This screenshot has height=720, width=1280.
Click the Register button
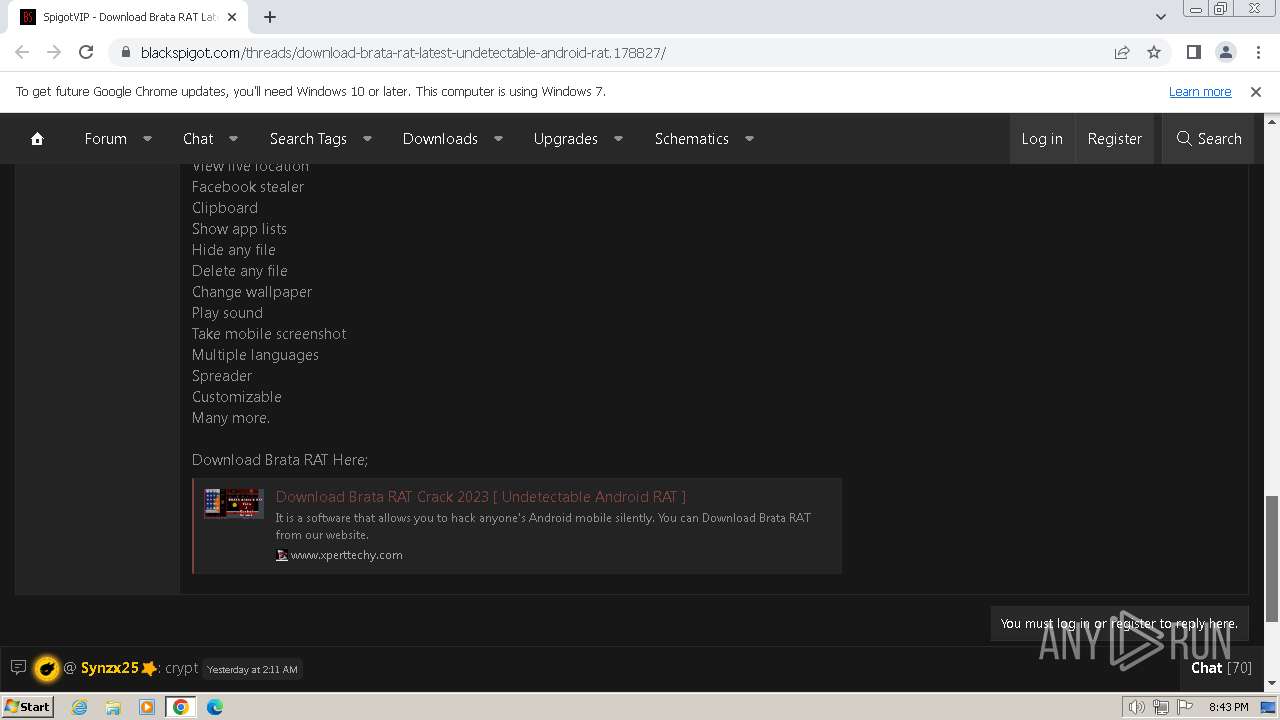1114,139
